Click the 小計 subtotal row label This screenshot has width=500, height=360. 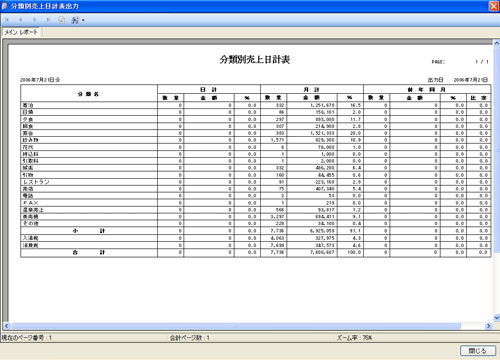[x=89, y=231]
